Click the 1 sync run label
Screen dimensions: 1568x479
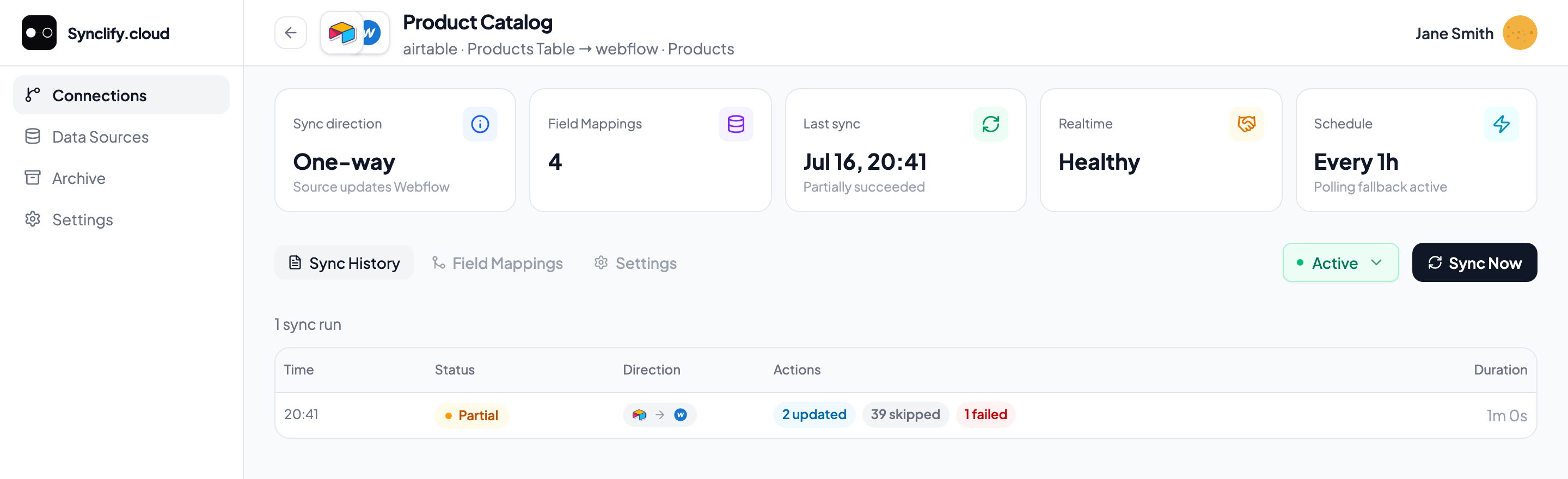pos(308,324)
